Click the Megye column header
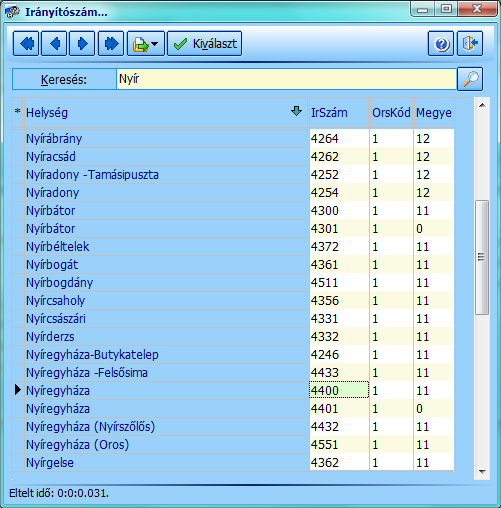Screen dimensions: 501x508 pos(434,113)
